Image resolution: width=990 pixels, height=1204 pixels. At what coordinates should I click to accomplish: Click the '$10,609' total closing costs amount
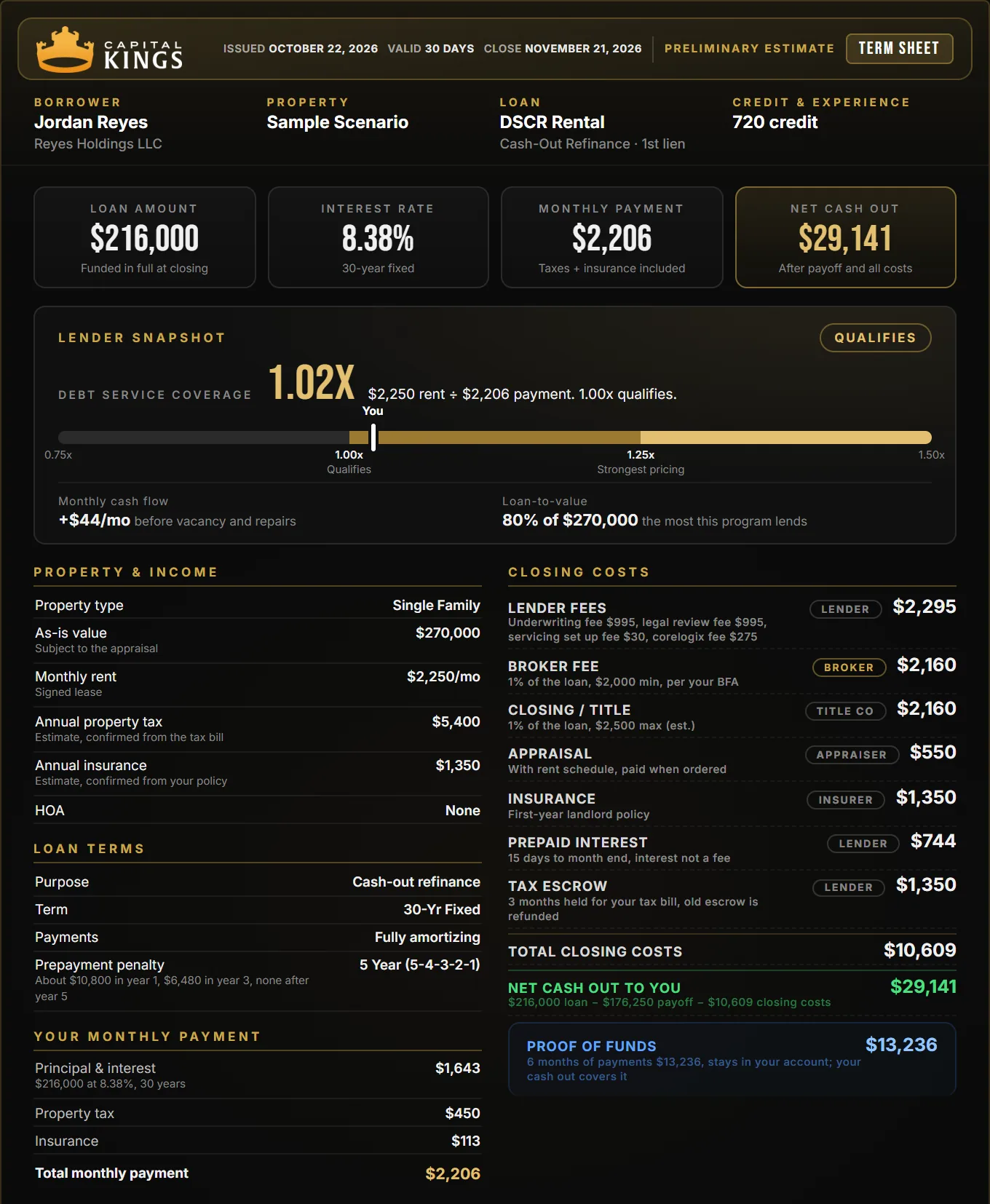pyautogui.click(x=920, y=951)
